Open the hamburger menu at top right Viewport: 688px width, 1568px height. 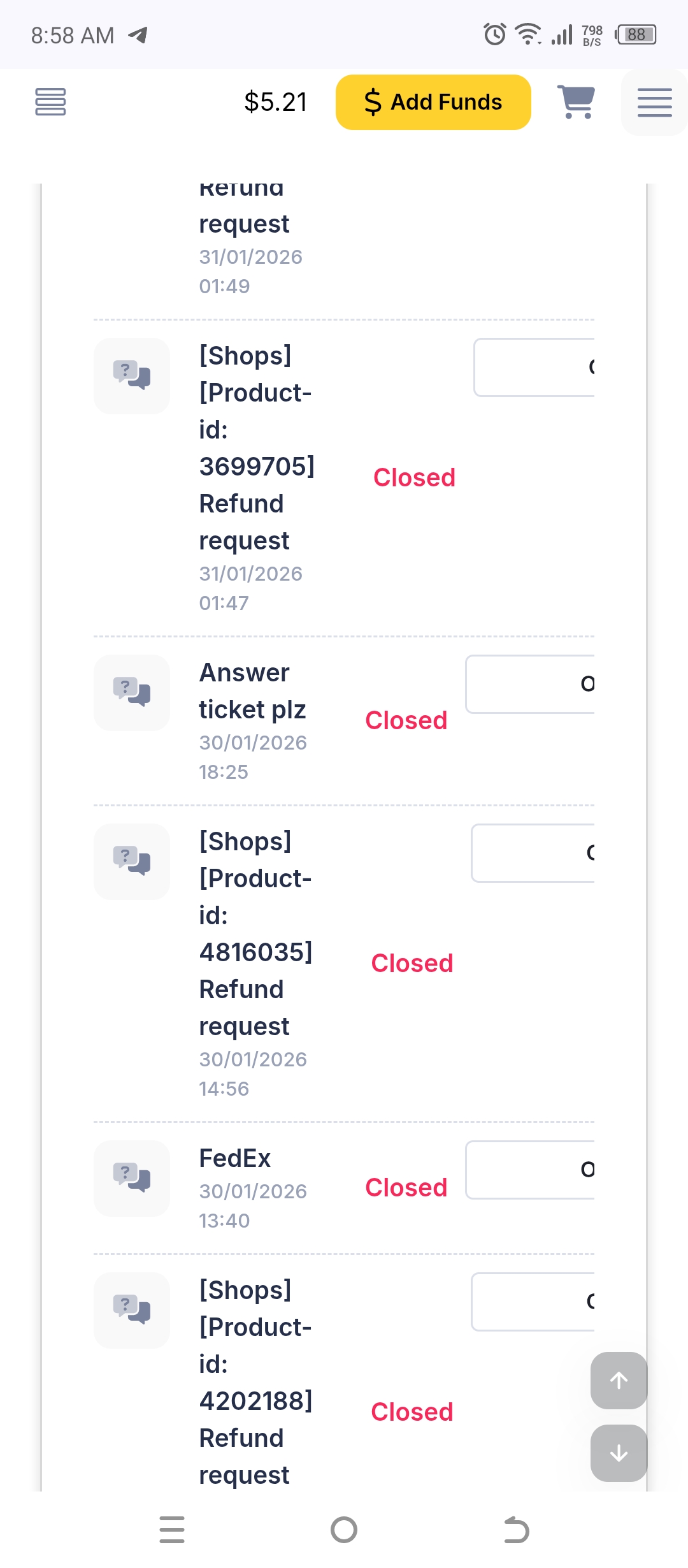click(654, 102)
